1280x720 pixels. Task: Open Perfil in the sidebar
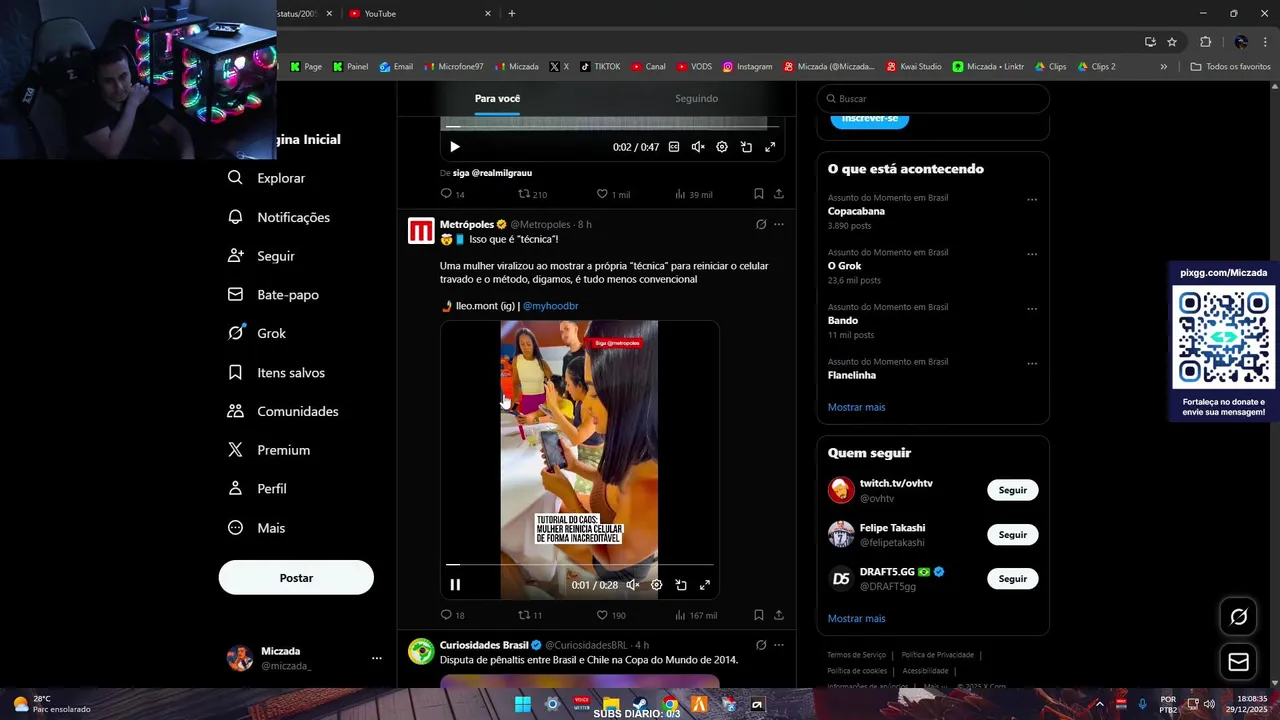coord(257,489)
